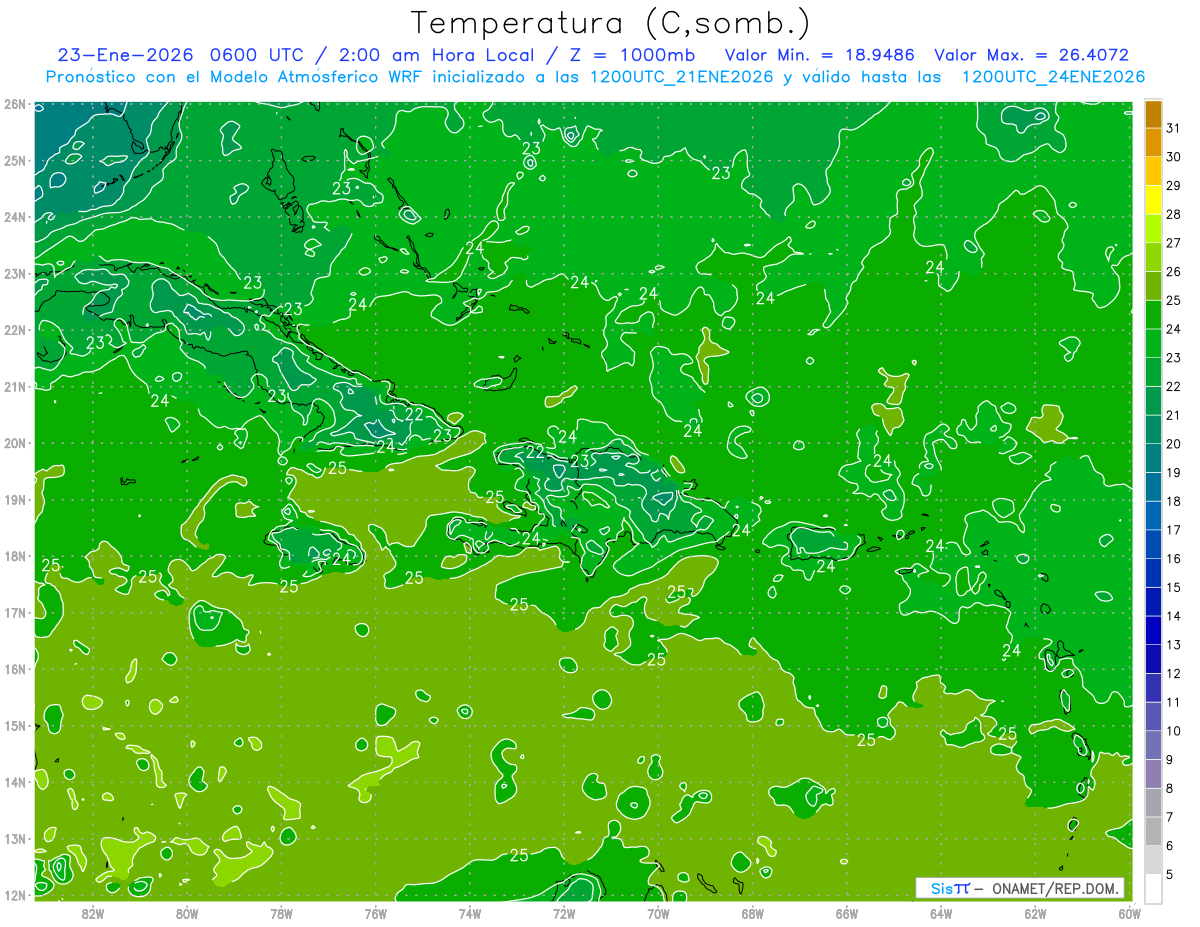Click the valid-until time "1200UTC_24ENE2026"
The width and height of the screenshot is (1200, 927).
(x=1052, y=77)
